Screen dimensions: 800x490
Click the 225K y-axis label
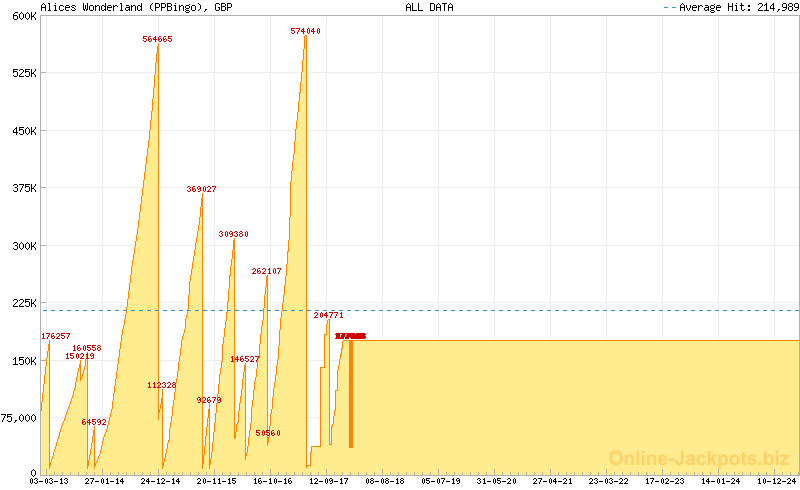point(23,303)
